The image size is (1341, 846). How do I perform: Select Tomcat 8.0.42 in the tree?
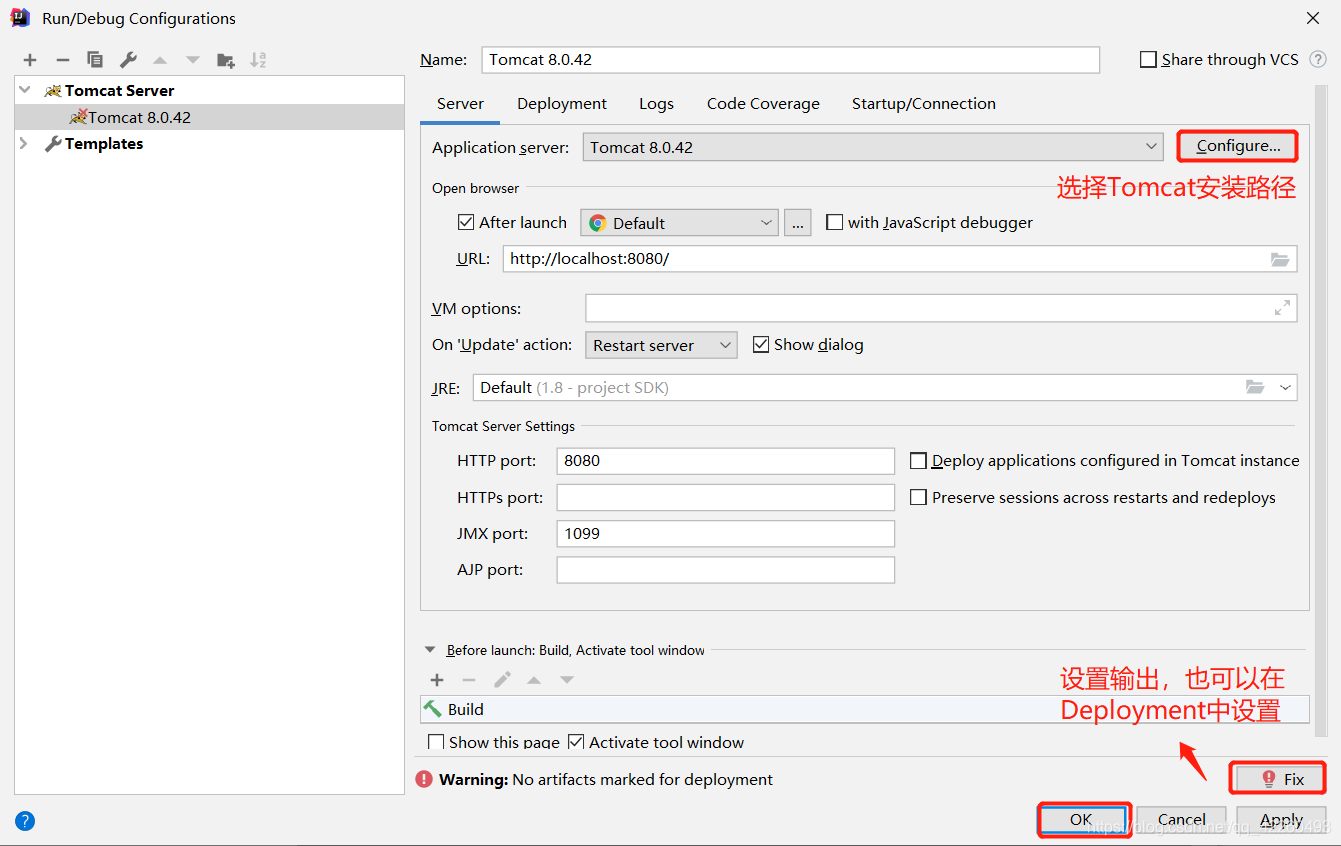(209, 117)
